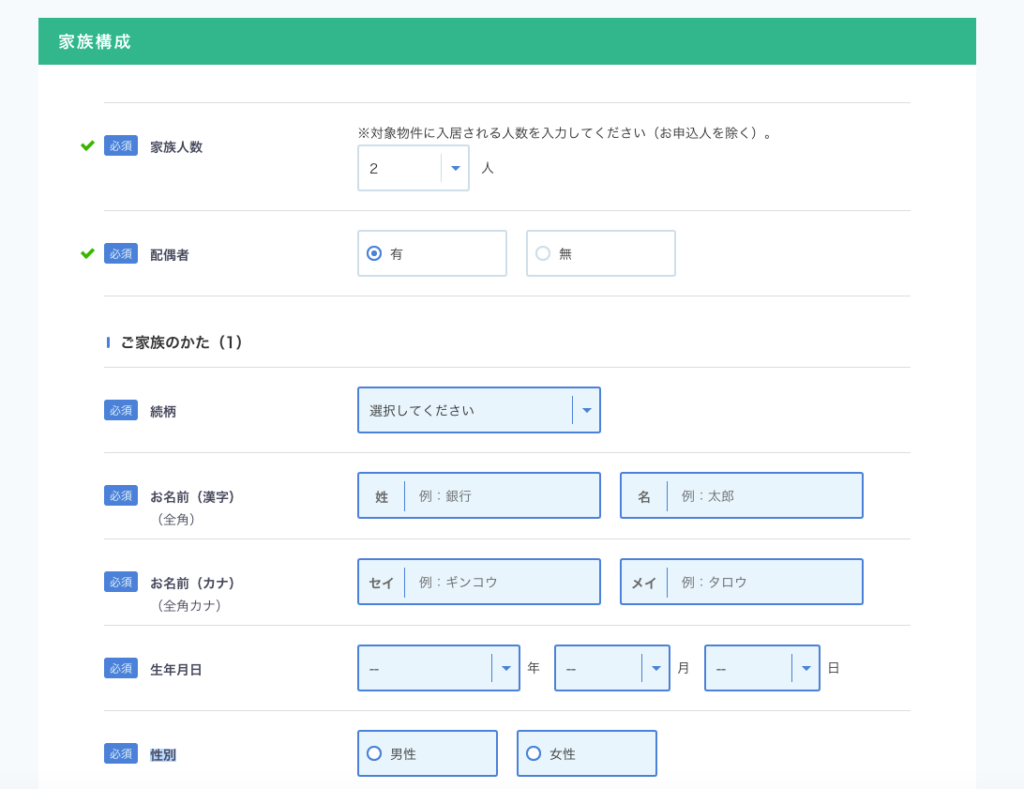This screenshot has height=789, width=1024.
Task: Click the ご家族のかた（1） heading
Action: point(182,342)
